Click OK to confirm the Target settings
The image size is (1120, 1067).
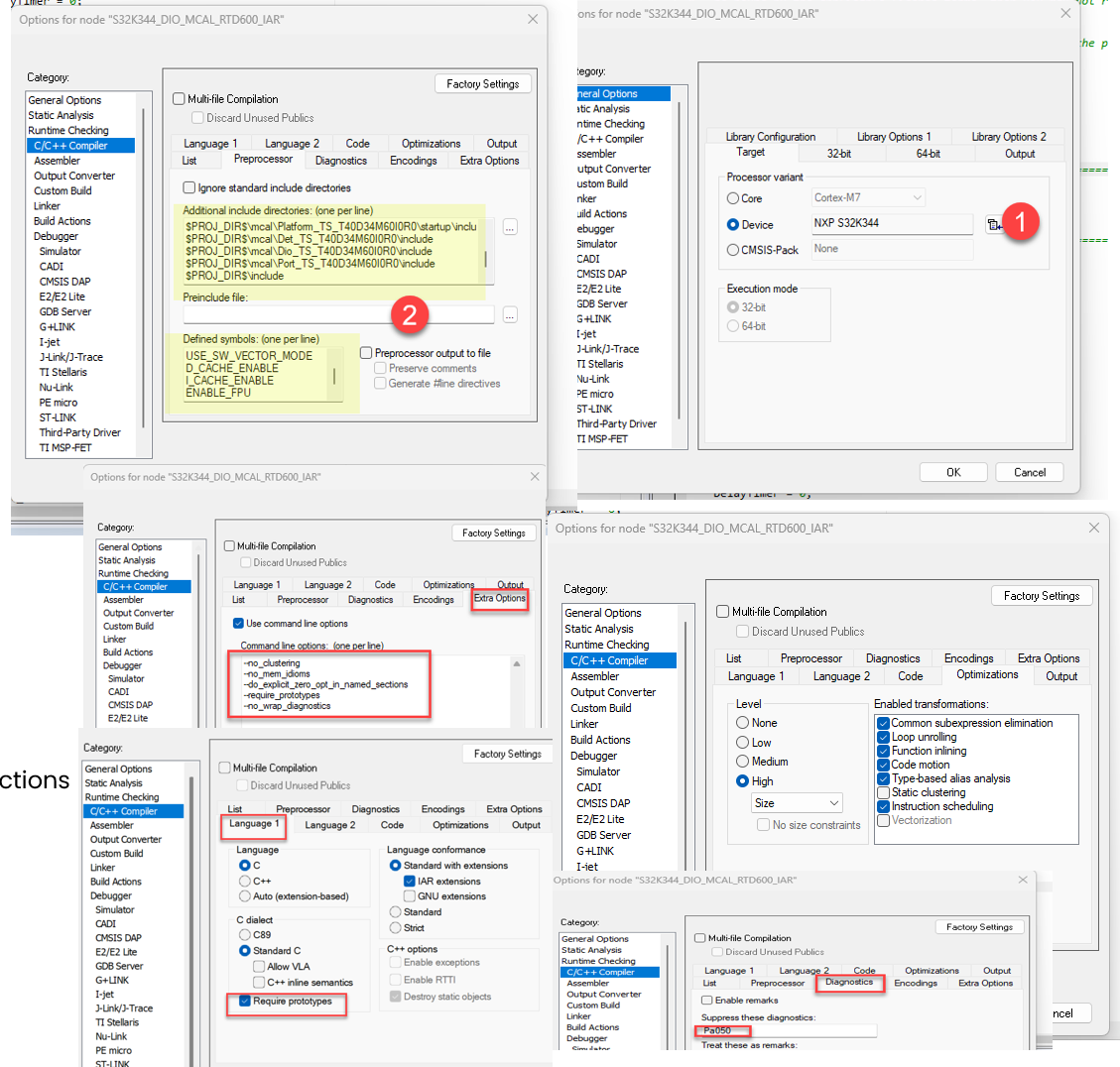click(952, 472)
